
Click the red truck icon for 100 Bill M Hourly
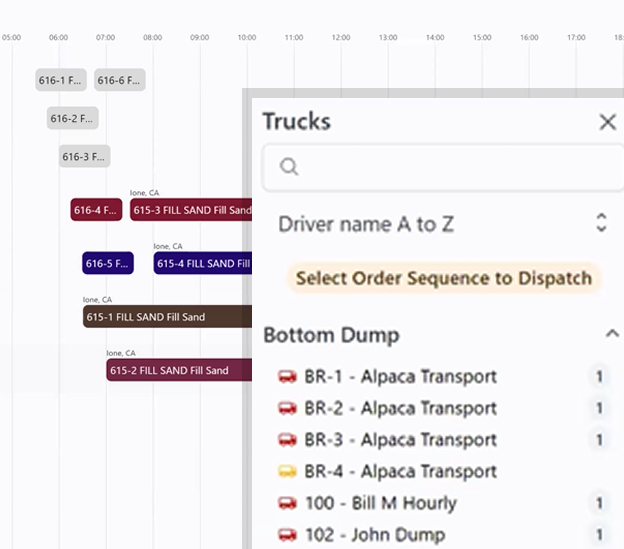287,503
